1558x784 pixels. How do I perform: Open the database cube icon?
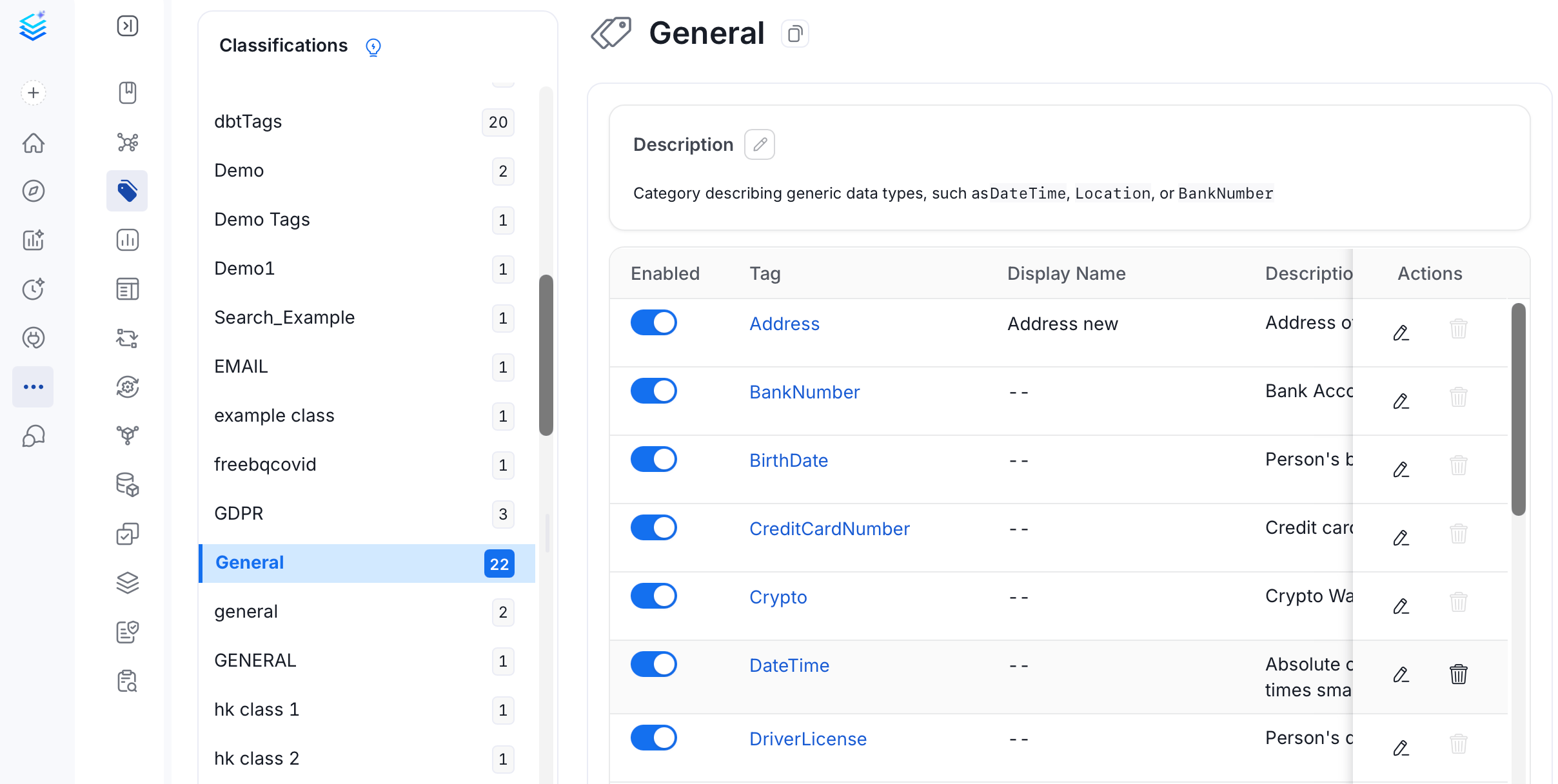click(128, 485)
